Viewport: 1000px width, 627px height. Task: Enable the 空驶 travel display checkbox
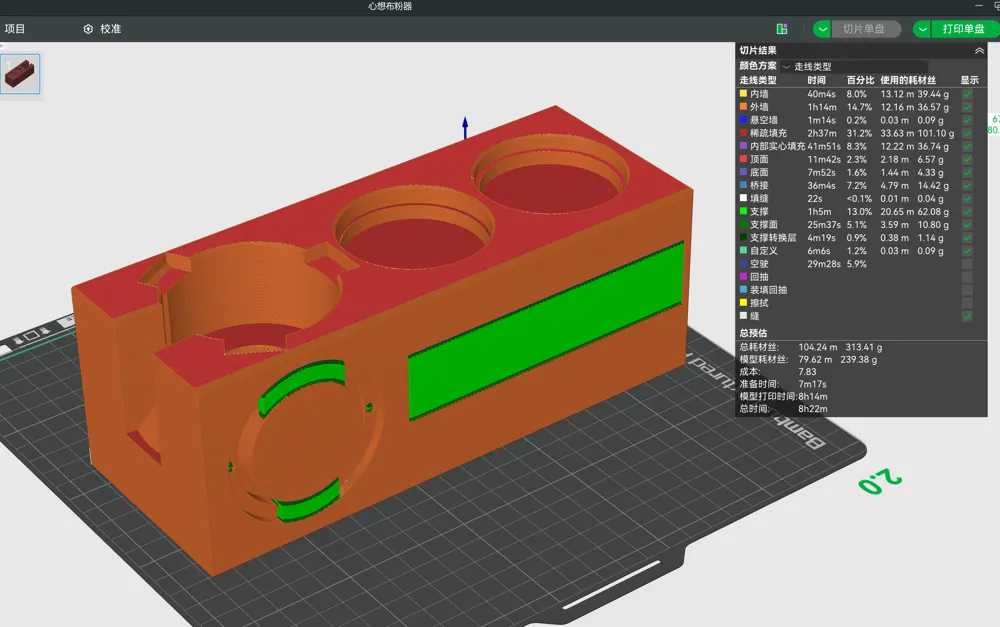point(967,264)
